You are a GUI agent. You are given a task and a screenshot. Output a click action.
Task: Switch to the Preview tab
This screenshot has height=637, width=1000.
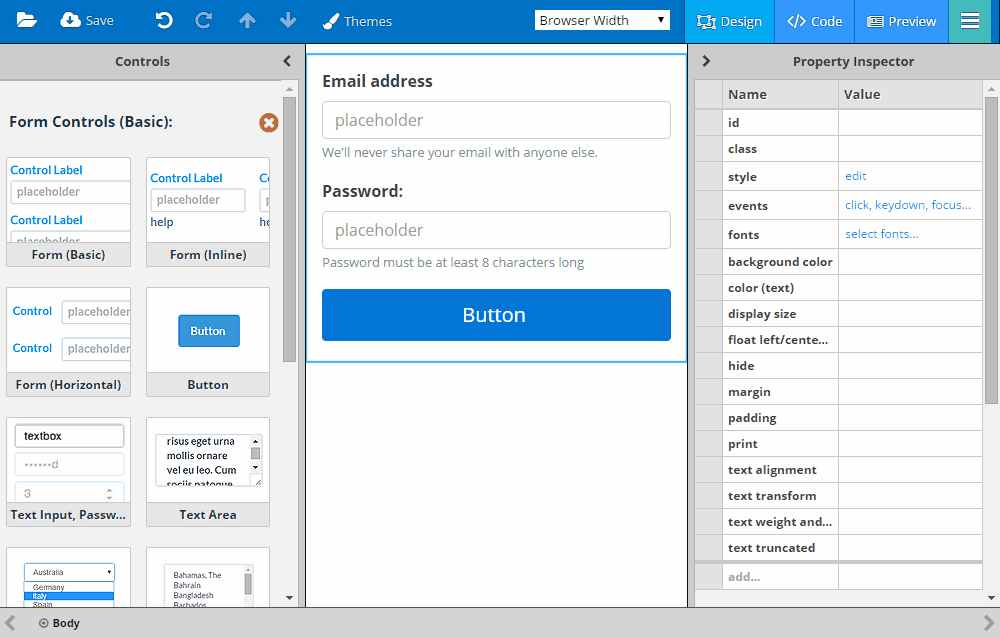point(901,21)
